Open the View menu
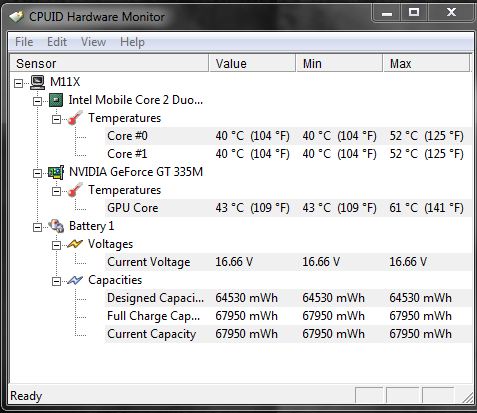 [93, 42]
